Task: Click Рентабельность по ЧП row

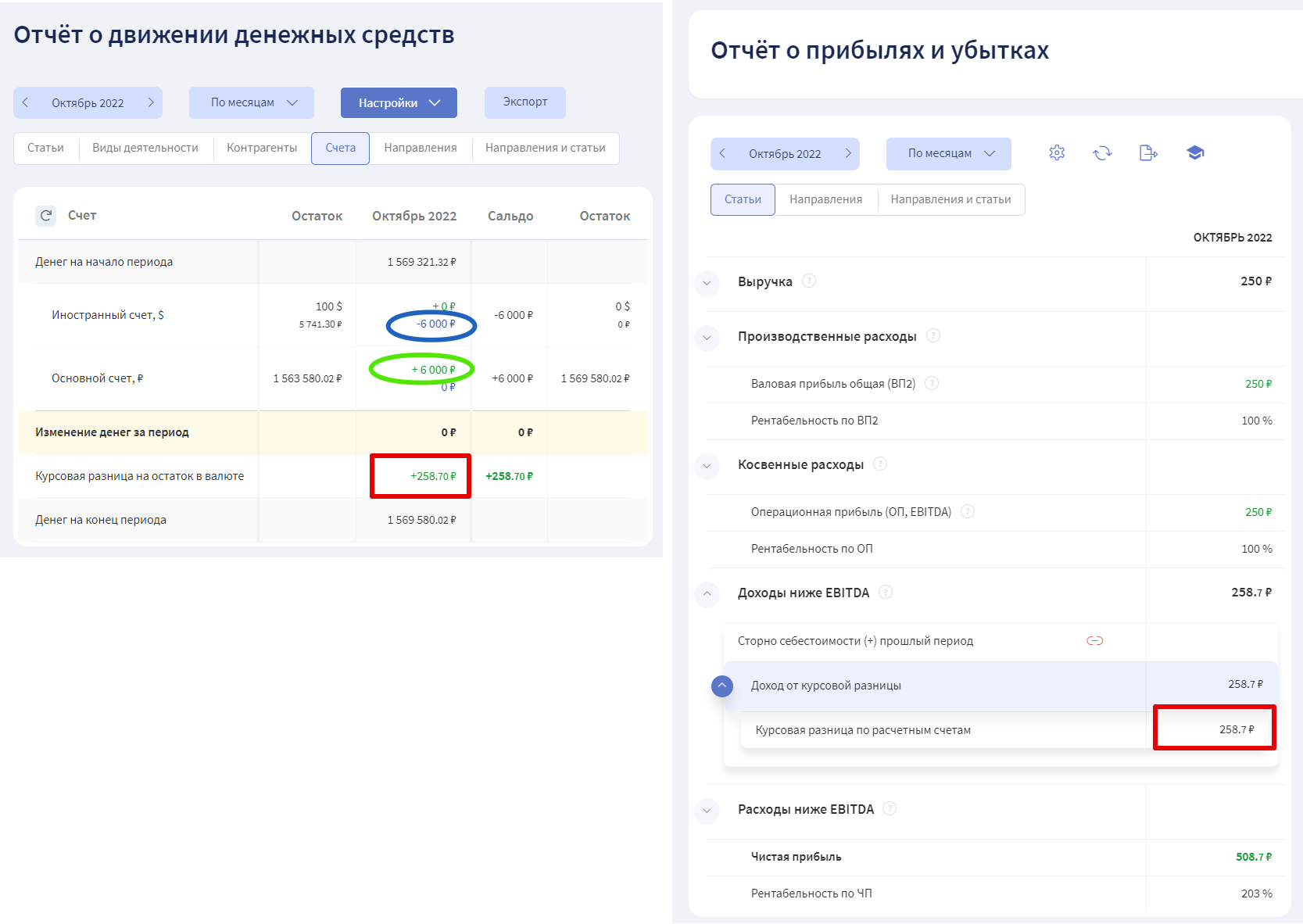Action: pos(997,894)
